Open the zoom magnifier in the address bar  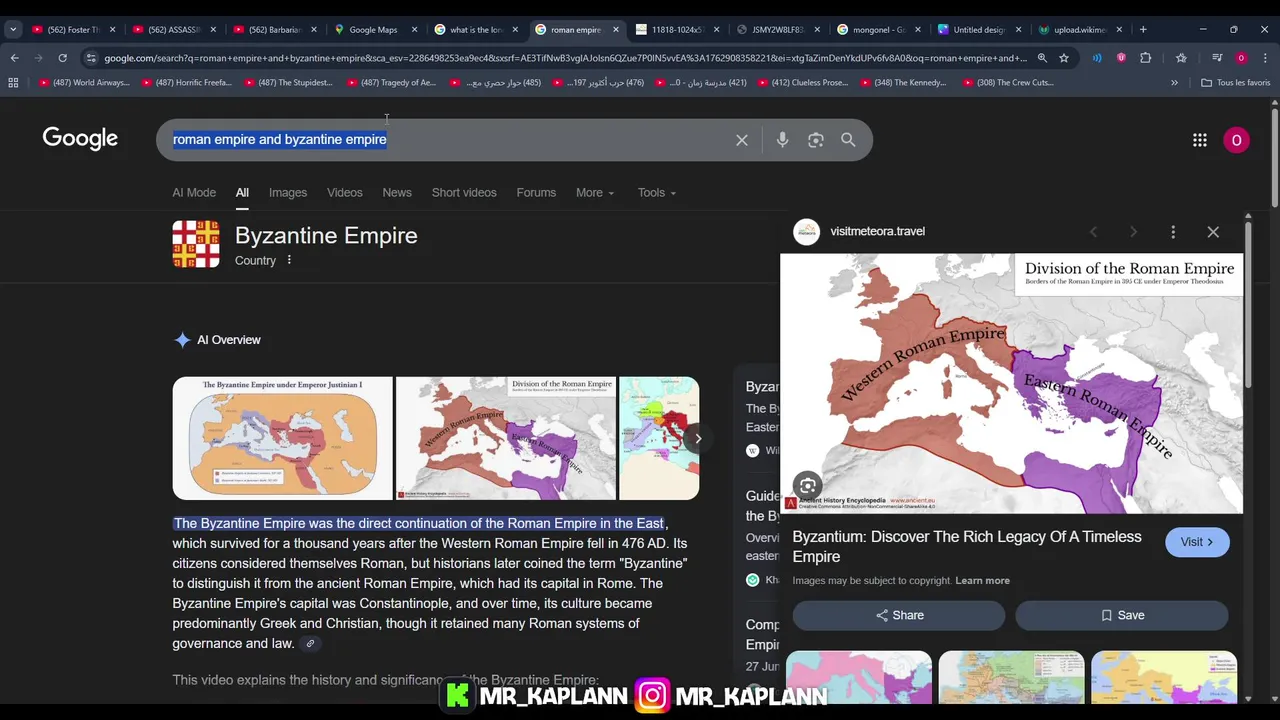click(1042, 58)
